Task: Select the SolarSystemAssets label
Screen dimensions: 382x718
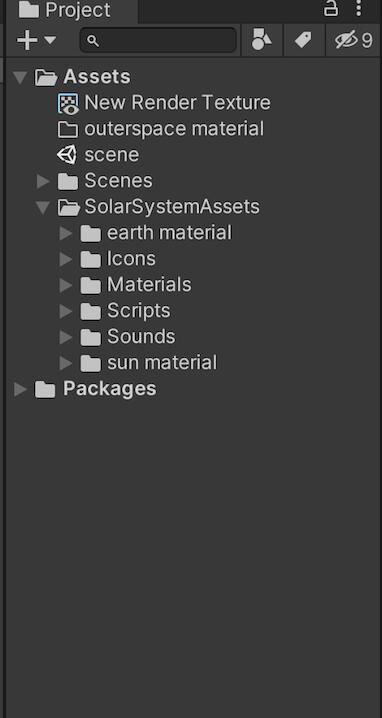Action: tap(172, 207)
